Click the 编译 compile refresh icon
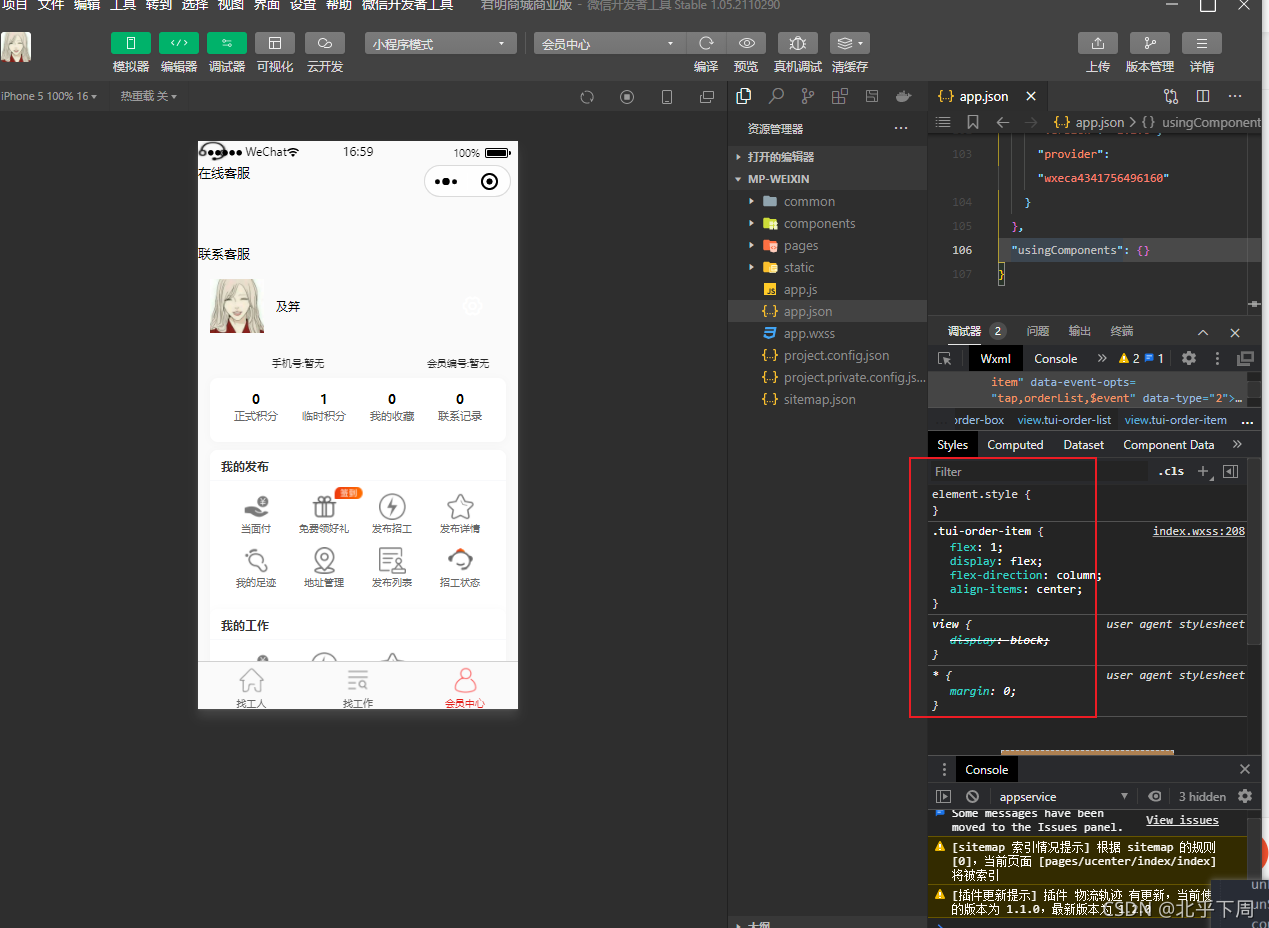Viewport: 1269px width, 928px height. [706, 43]
